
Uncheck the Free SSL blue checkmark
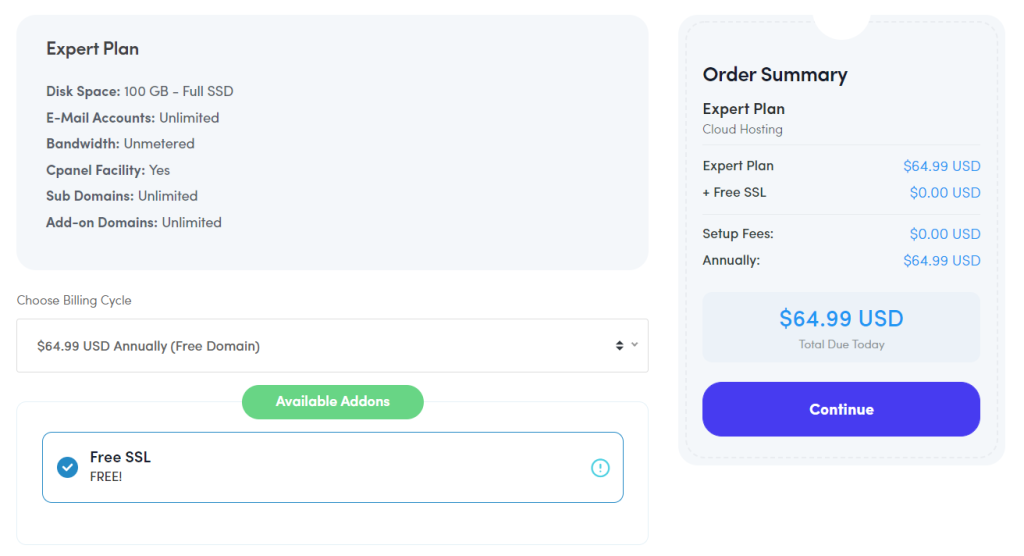coord(67,467)
